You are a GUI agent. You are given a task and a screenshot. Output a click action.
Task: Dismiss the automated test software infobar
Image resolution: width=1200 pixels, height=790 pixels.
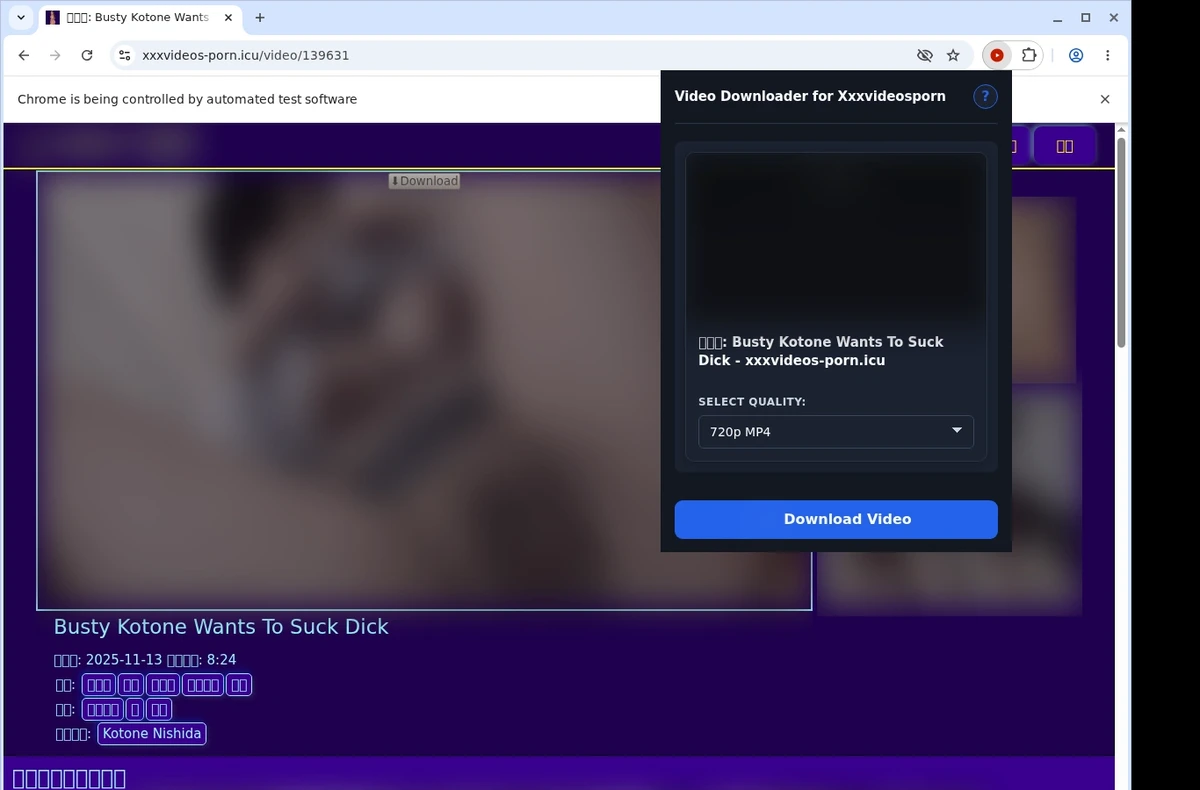[x=1105, y=99]
